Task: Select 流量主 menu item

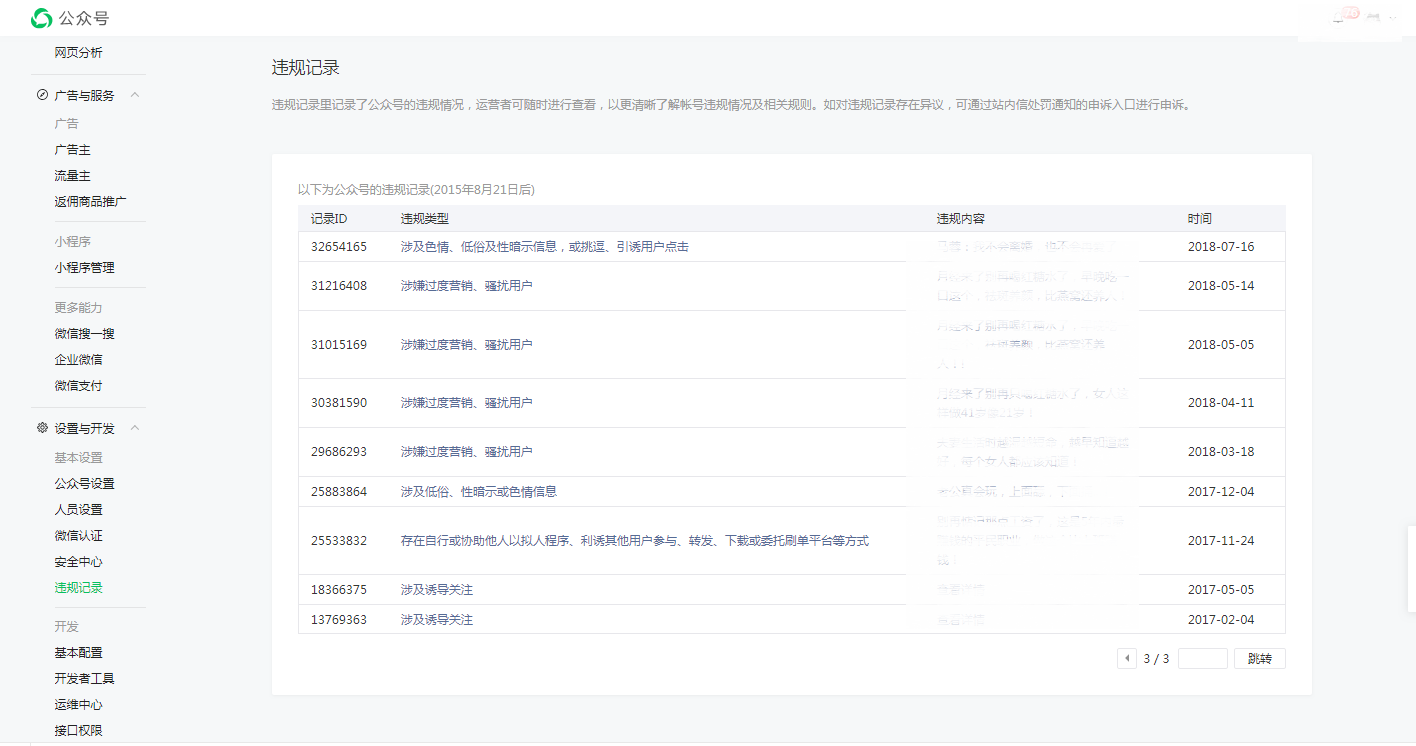Action: click(72, 176)
